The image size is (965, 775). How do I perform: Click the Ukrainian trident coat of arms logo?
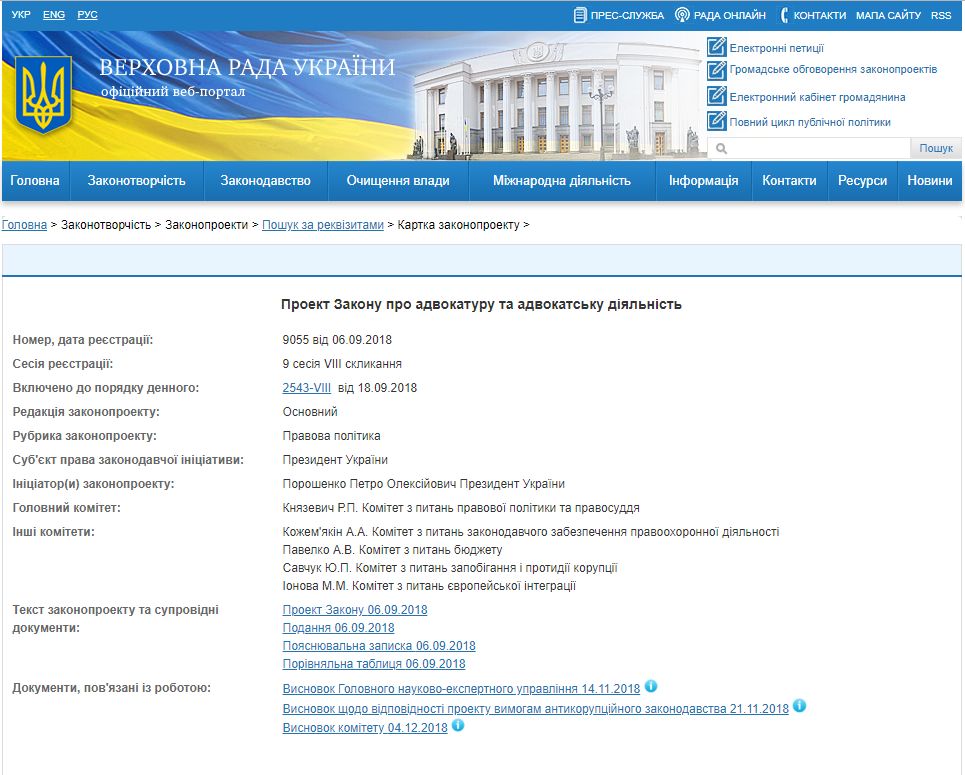click(43, 95)
